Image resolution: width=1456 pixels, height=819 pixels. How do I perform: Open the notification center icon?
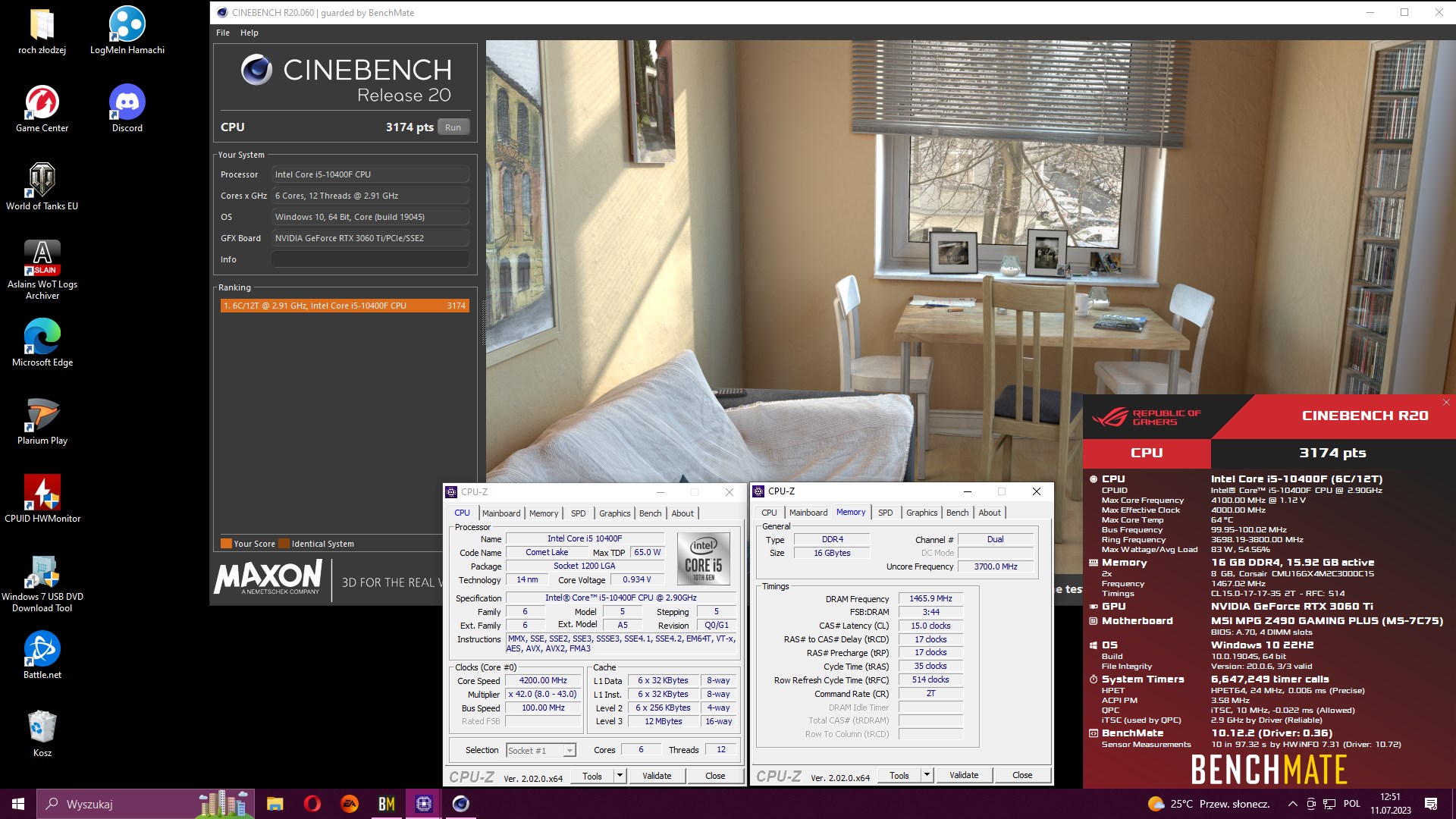(1431, 804)
